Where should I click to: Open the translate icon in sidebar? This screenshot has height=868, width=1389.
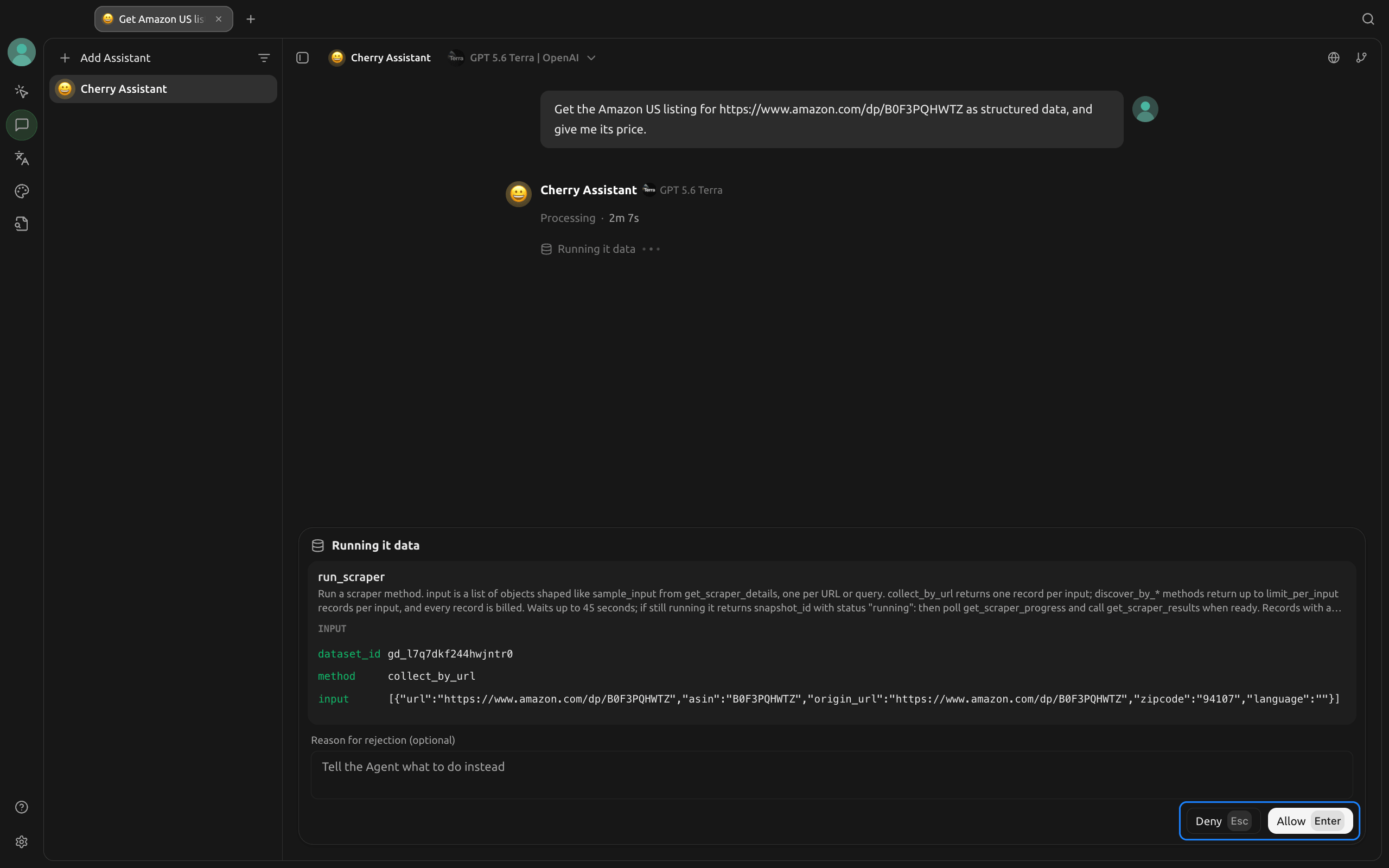(x=22, y=158)
